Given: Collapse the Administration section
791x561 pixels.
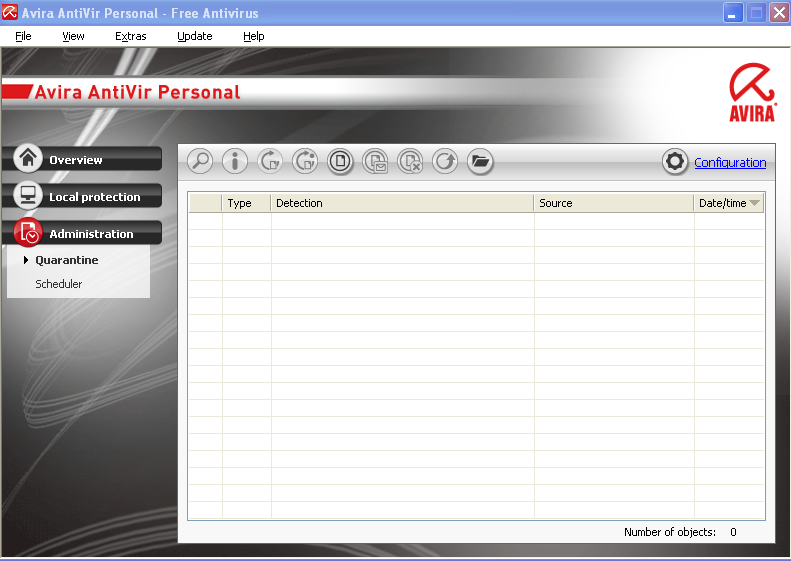Looking at the screenshot, I should coord(82,233).
